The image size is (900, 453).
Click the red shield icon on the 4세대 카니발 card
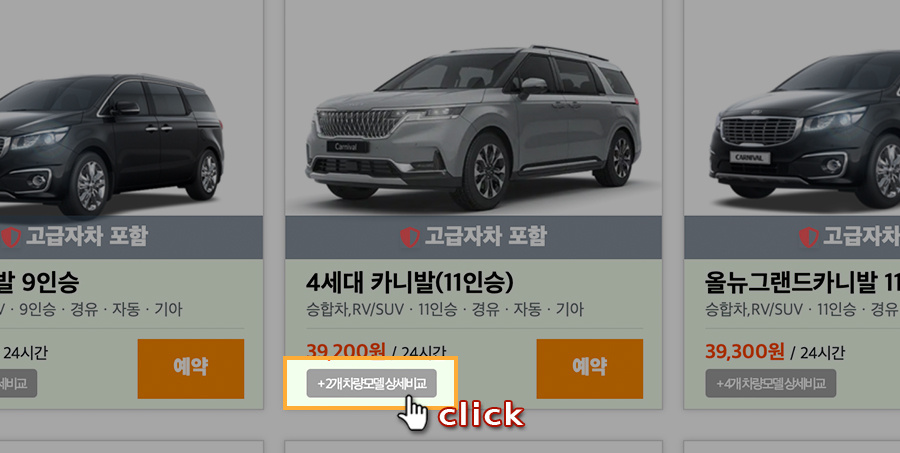[x=410, y=237]
